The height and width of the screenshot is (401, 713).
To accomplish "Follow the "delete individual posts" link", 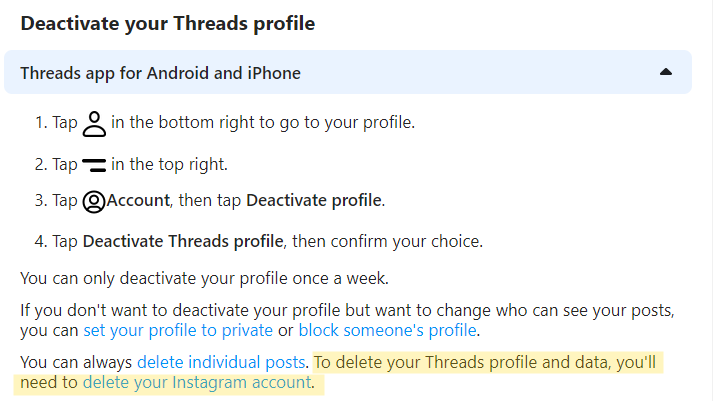I will pos(220,361).
